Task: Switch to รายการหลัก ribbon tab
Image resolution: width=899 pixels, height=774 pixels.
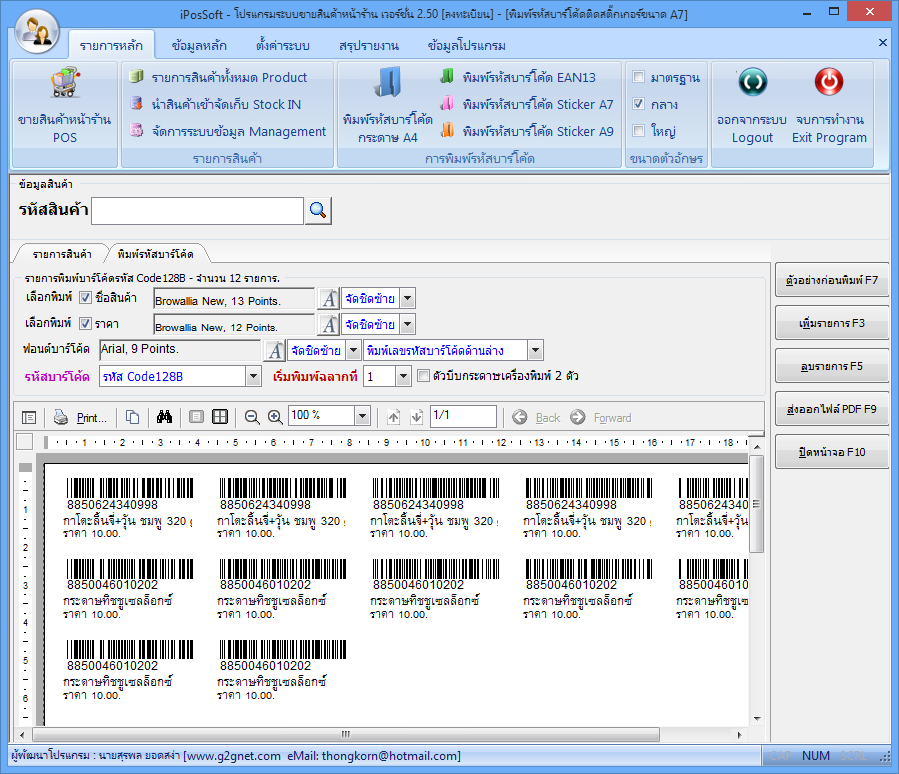Action: pos(111,45)
